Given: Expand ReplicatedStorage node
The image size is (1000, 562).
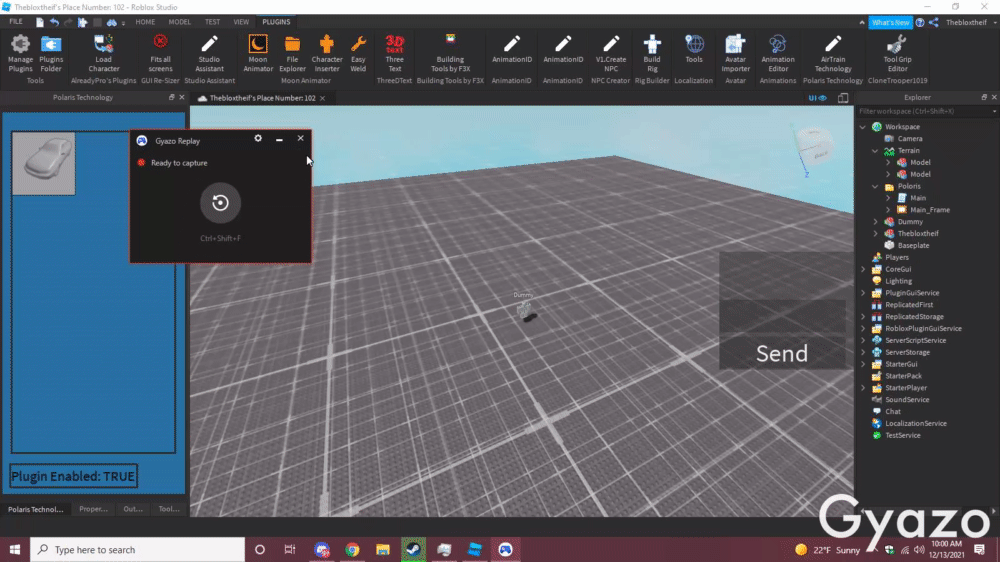Looking at the screenshot, I should click(863, 317).
